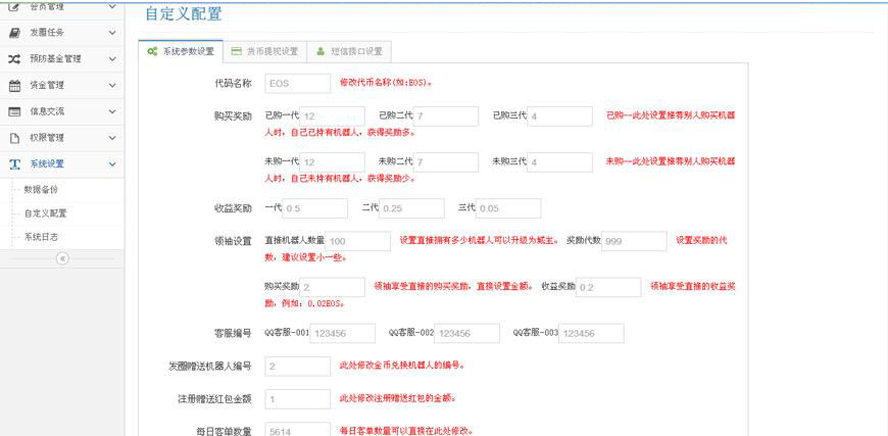The image size is (888, 436).
Task: Collapse the 系统设置 menu chevron
Action: point(112,164)
